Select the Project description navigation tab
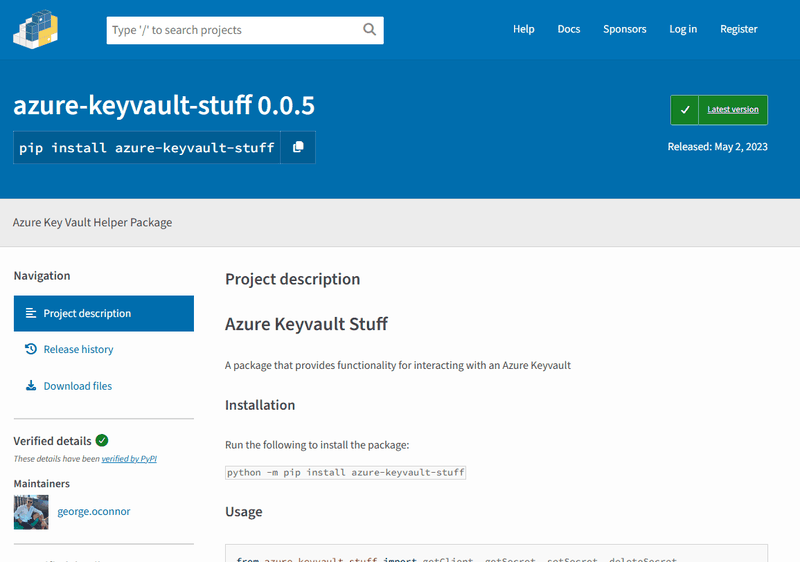This screenshot has width=800, height=562. pos(104,313)
